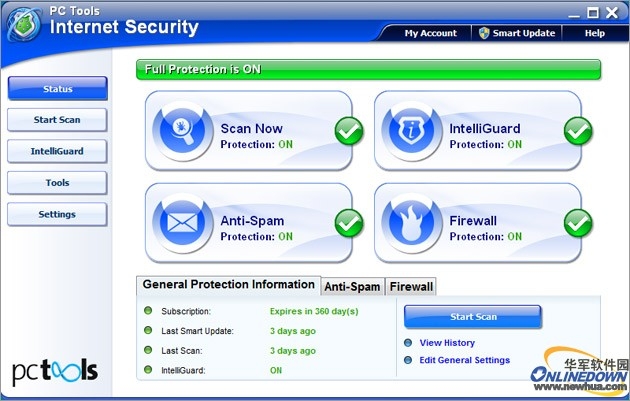Open IntelliGuard from the sidebar
The image size is (630, 401).
(x=57, y=151)
